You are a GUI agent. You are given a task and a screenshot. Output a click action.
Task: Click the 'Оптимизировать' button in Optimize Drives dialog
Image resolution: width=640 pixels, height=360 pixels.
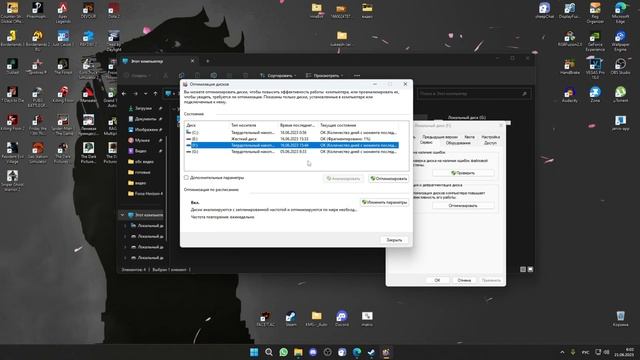pos(388,178)
